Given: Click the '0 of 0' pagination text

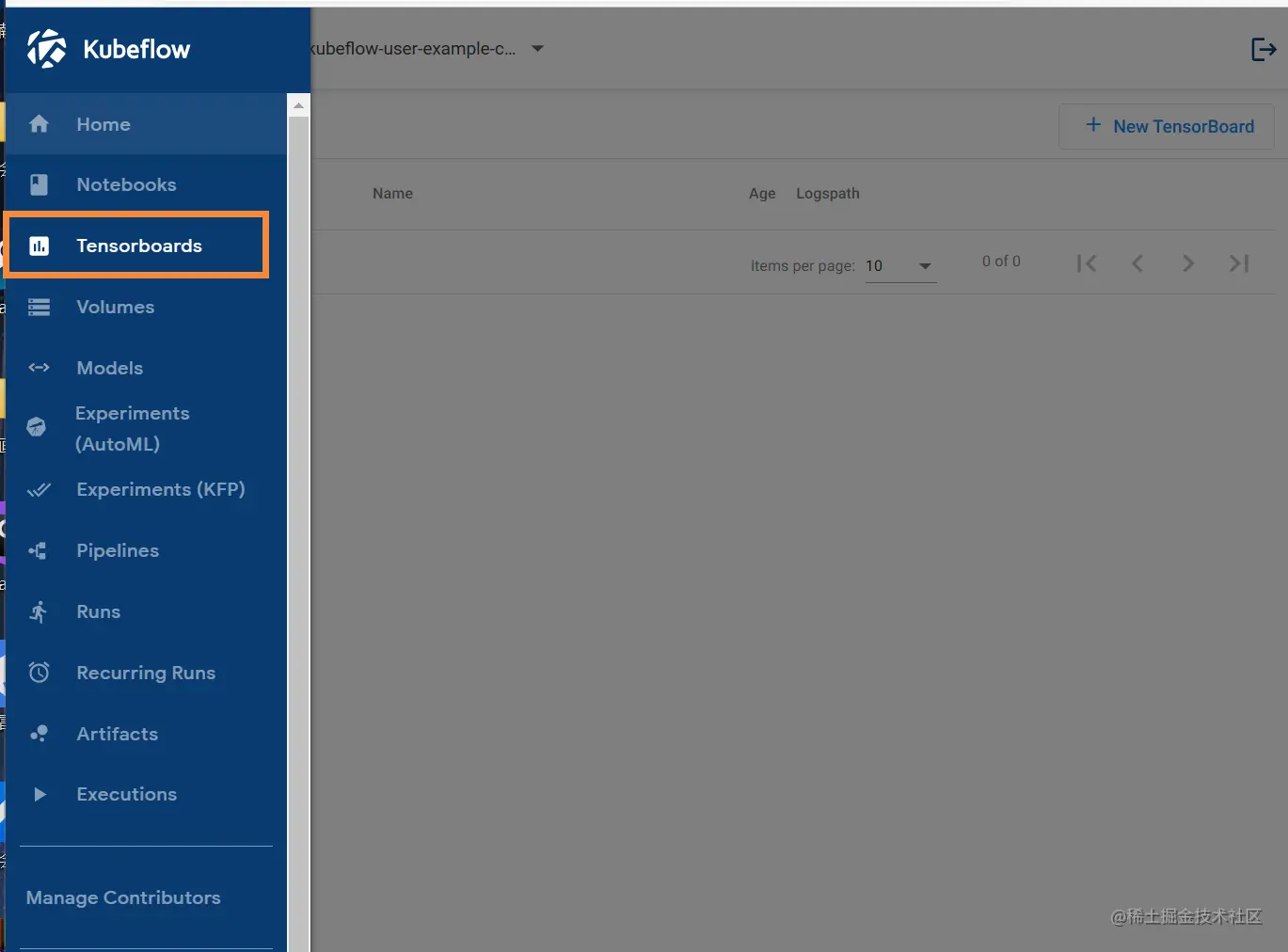Looking at the screenshot, I should pos(1001,262).
